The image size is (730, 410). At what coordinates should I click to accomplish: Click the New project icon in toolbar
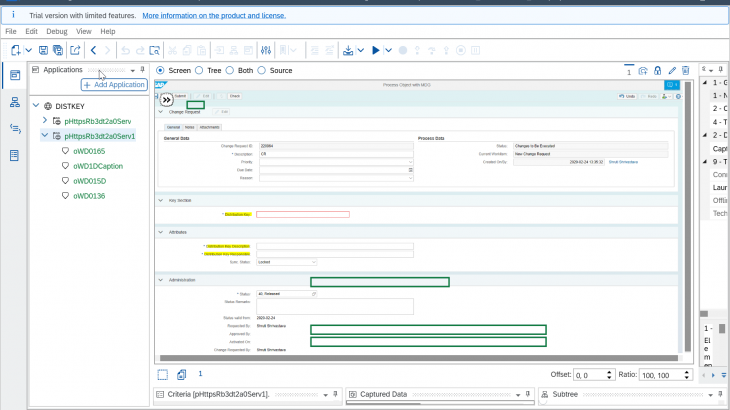(x=15, y=50)
